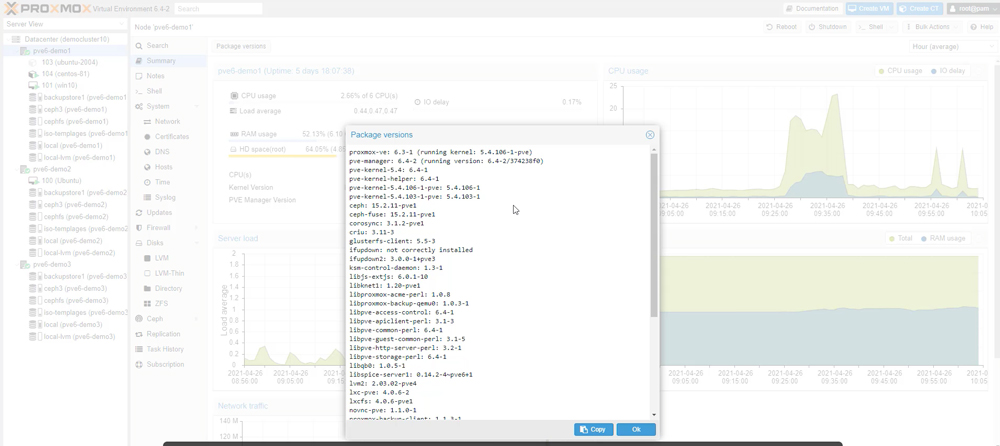This screenshot has width=1000, height=446.
Task: Open the Hour (average) timeframe dropdown
Action: (953, 47)
